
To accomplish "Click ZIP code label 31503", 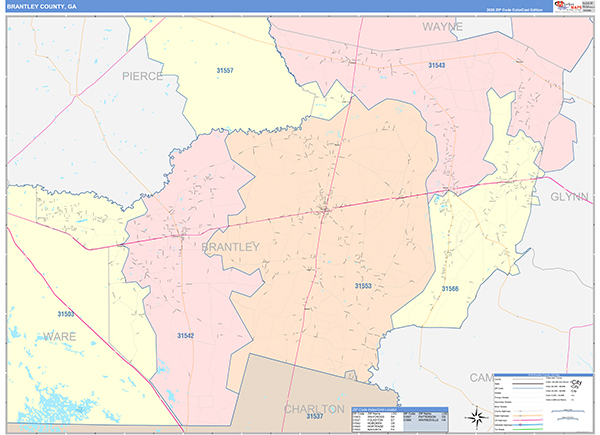I will [66, 314].
